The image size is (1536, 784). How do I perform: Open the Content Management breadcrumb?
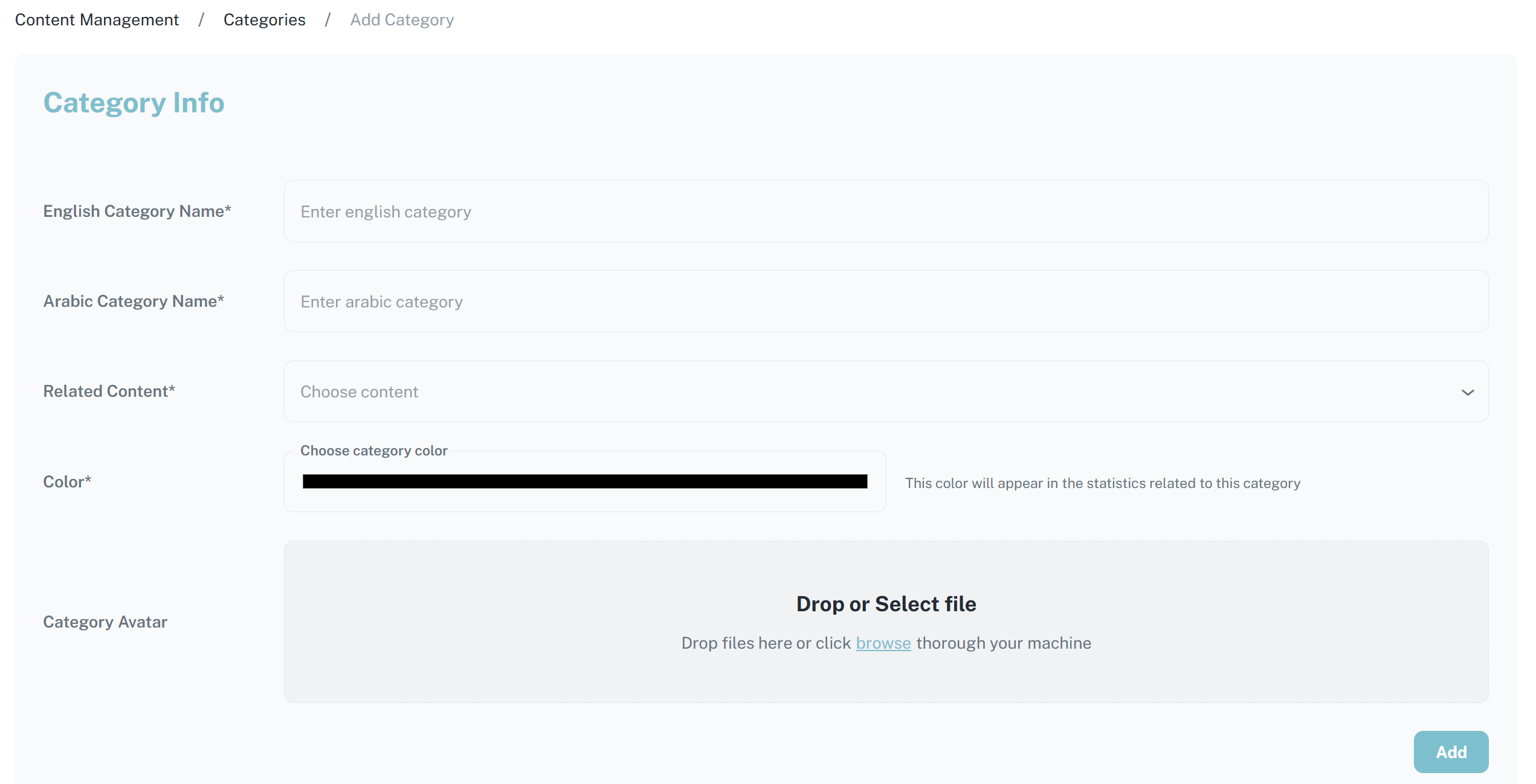tap(97, 20)
